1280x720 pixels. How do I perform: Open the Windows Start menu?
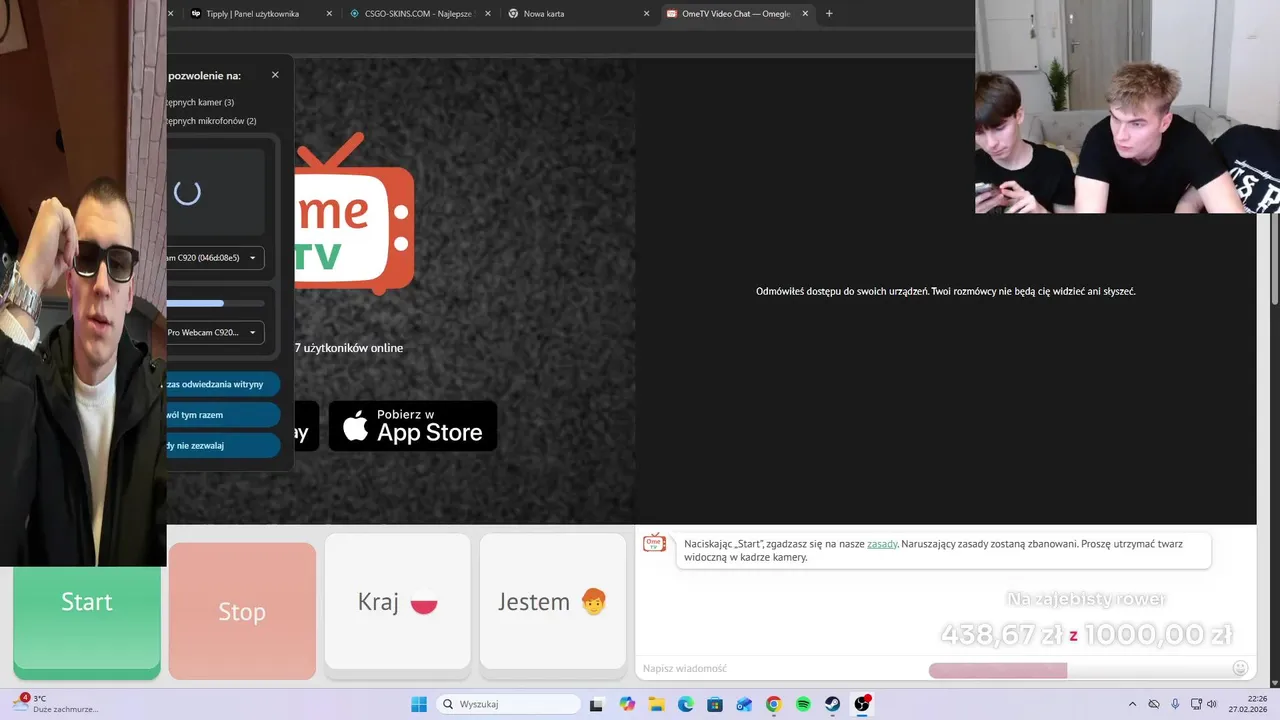click(419, 704)
